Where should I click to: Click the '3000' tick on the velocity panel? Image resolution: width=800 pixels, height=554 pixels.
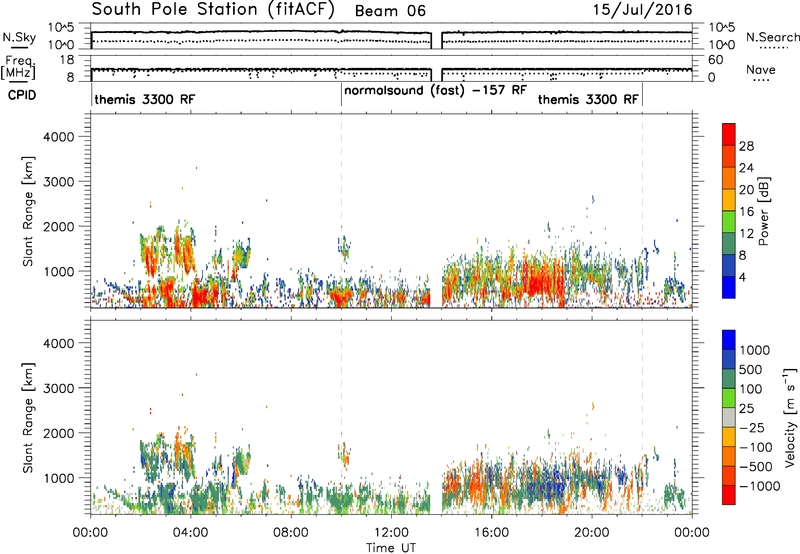point(58,388)
